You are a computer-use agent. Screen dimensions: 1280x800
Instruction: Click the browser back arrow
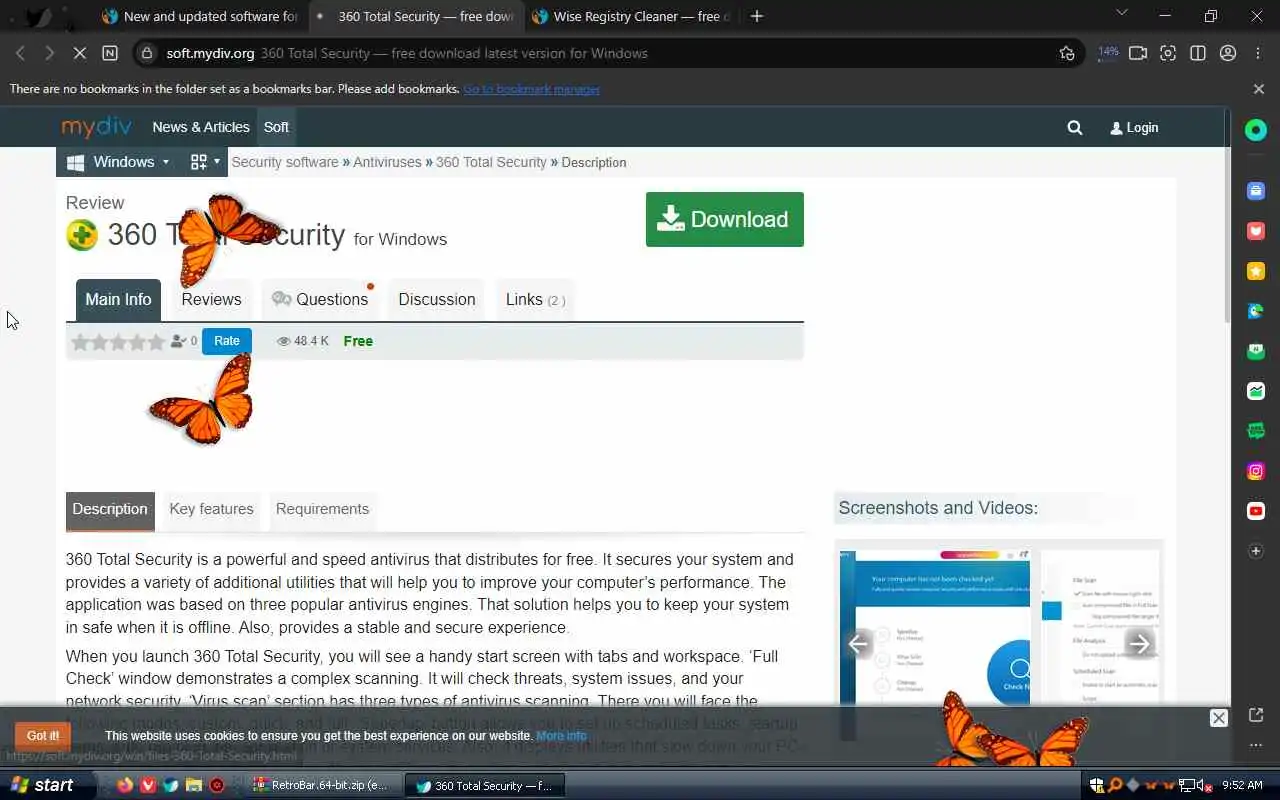(x=21, y=53)
